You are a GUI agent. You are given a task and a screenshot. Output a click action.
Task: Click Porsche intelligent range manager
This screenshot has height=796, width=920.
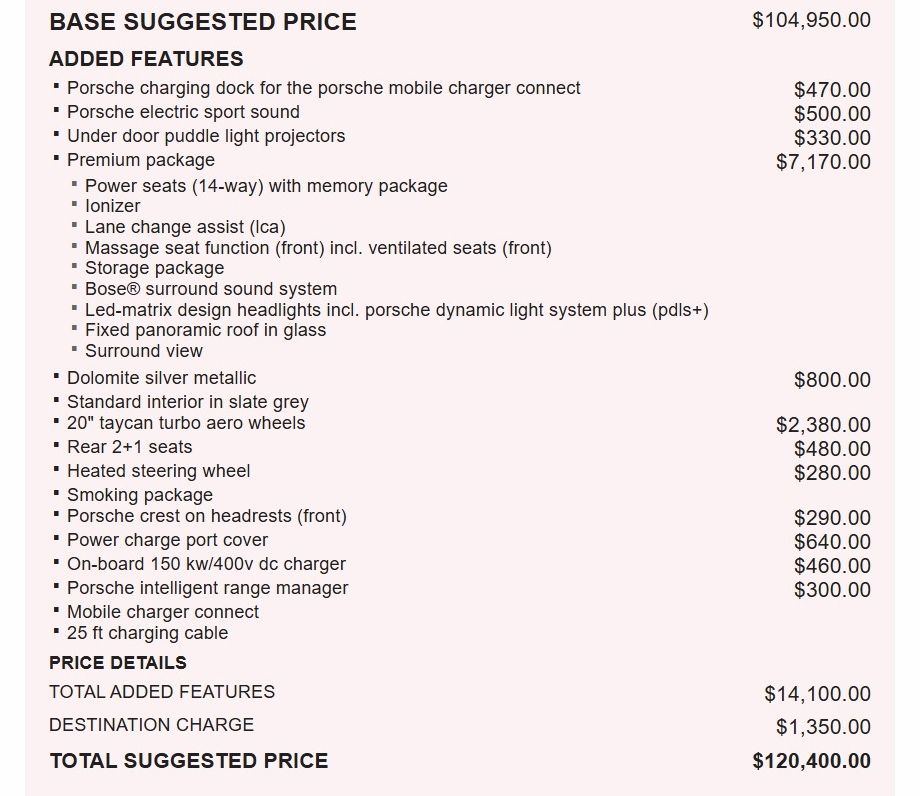point(208,588)
